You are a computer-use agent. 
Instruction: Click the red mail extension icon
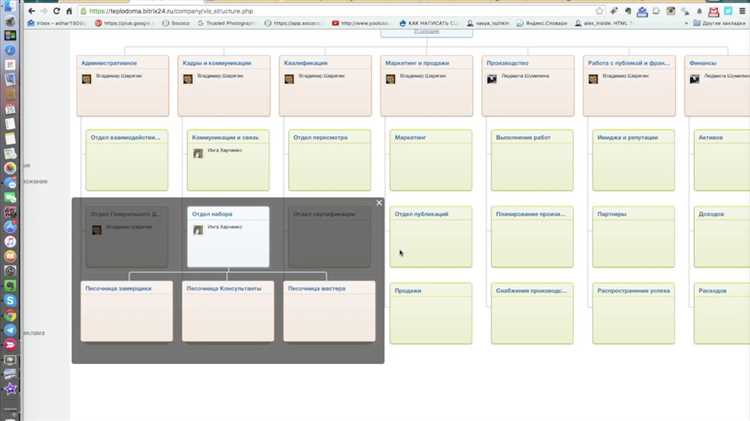[x=714, y=11]
